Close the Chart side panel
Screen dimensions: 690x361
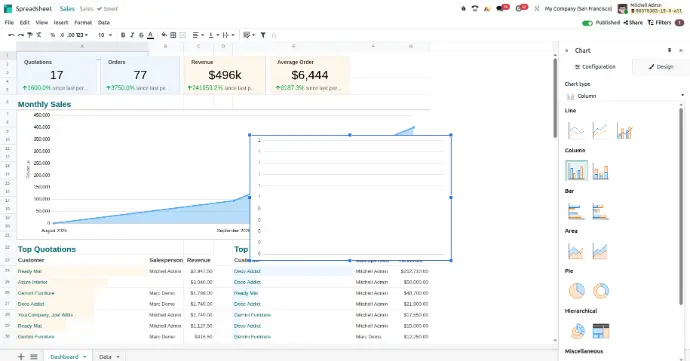click(x=681, y=51)
